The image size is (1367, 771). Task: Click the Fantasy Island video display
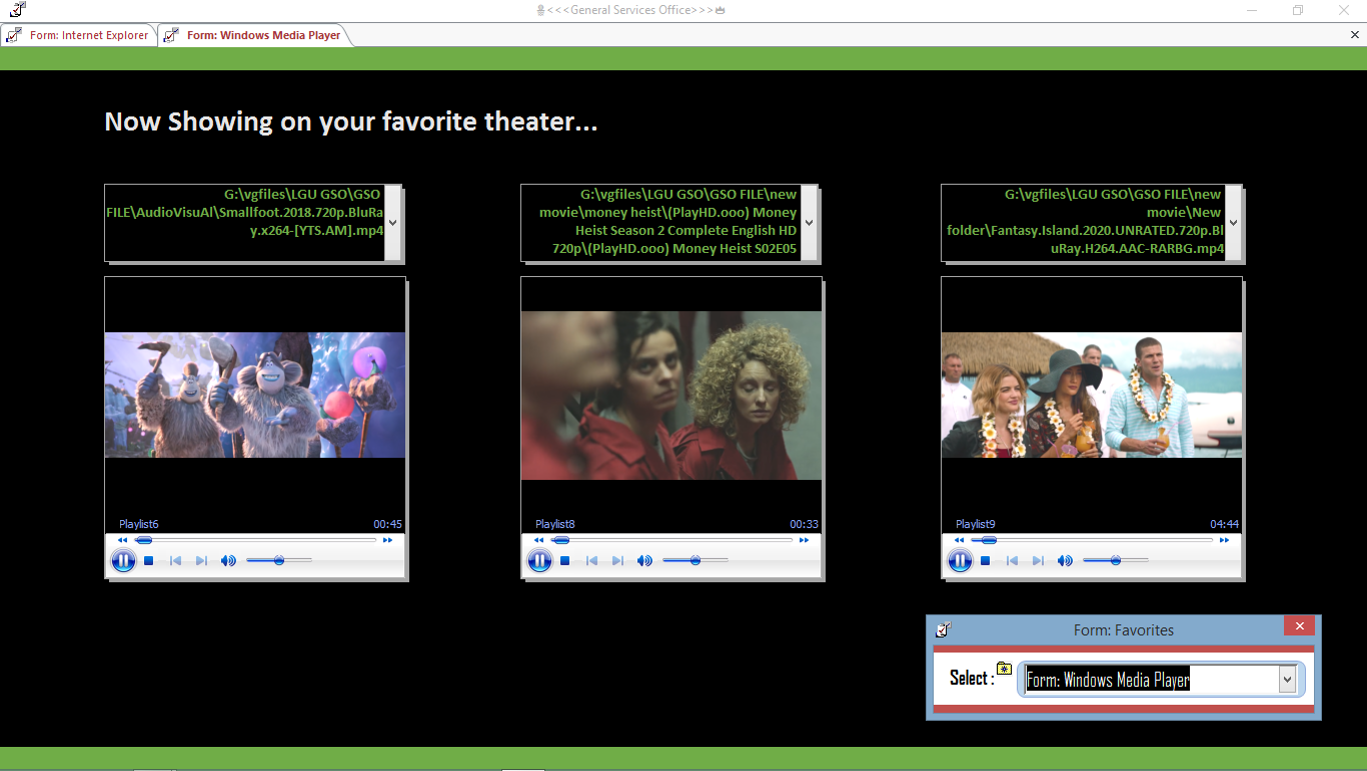point(1092,395)
